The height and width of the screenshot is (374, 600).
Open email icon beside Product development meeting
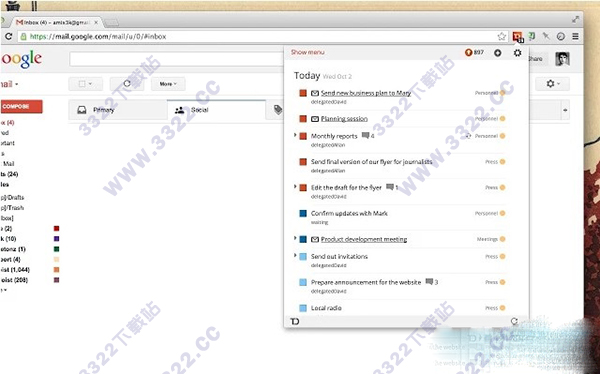315,239
